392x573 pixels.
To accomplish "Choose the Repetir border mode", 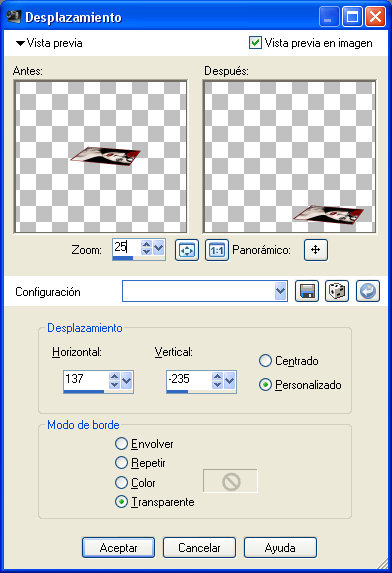I will (x=121, y=463).
